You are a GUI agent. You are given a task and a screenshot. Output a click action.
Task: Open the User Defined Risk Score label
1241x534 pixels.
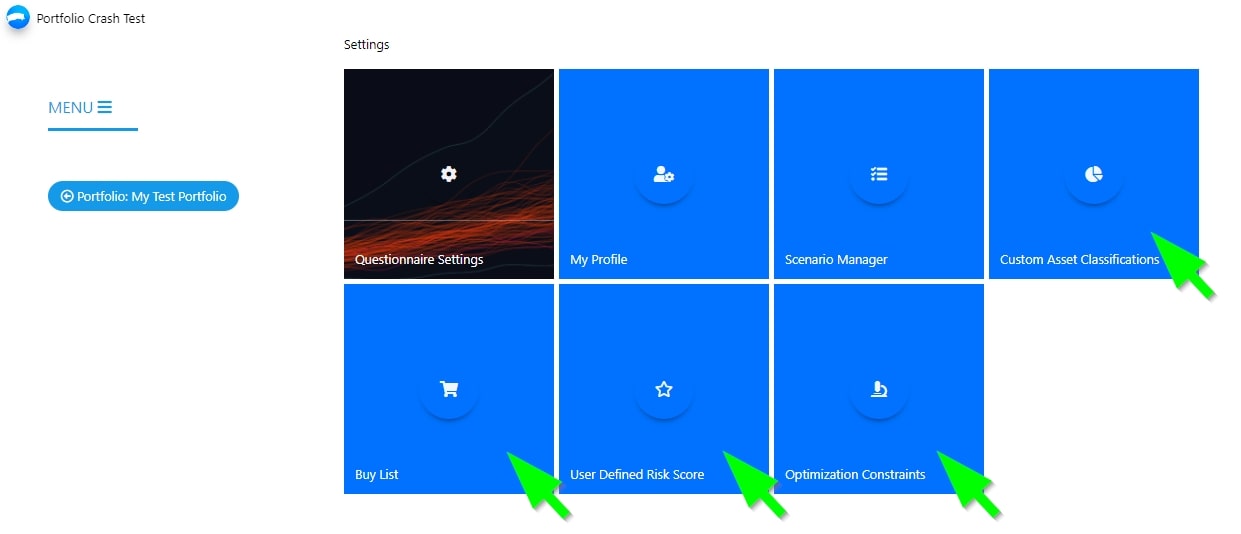coord(637,475)
